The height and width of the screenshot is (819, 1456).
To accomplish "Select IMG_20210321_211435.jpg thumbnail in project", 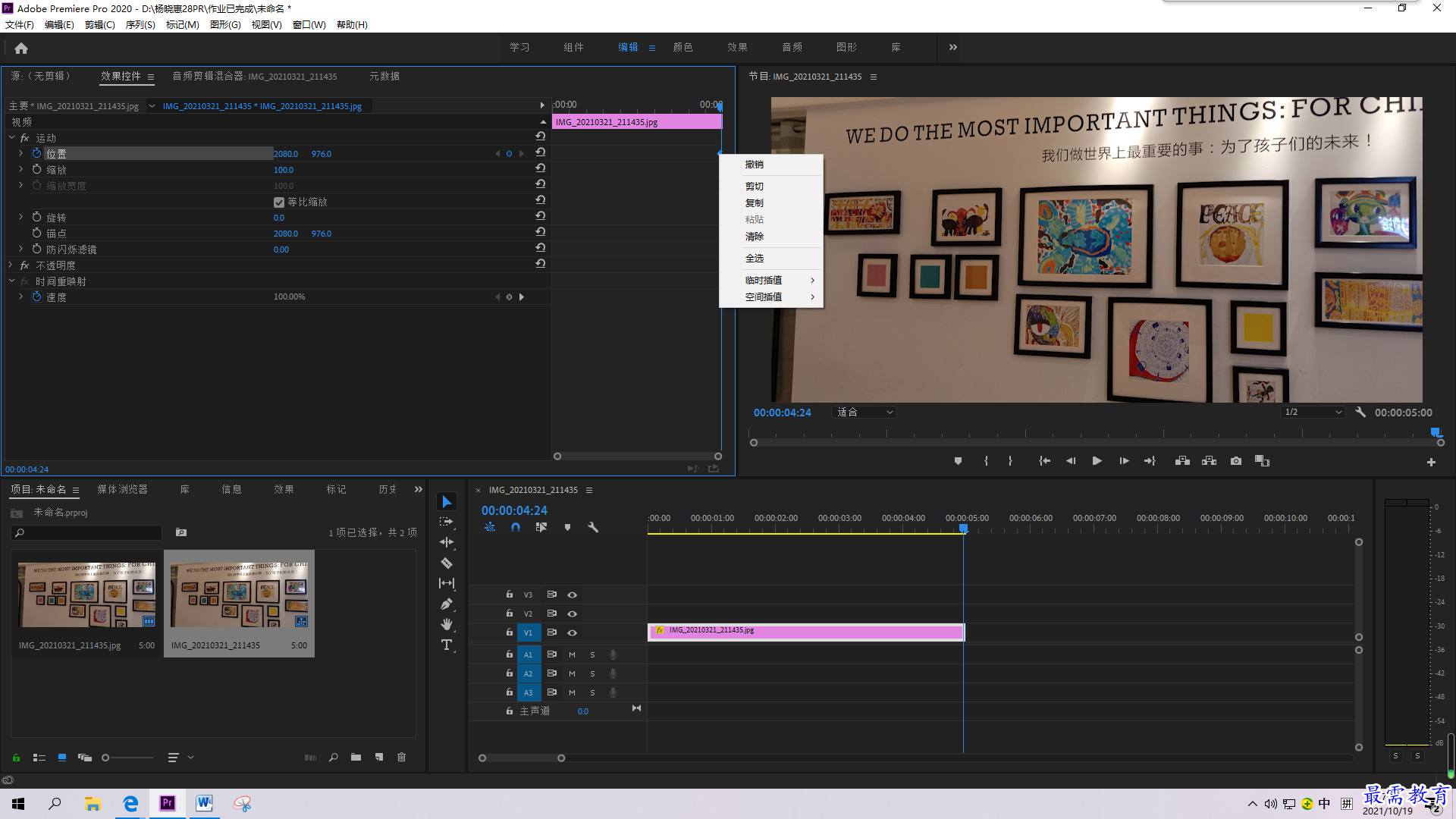I will click(86, 595).
